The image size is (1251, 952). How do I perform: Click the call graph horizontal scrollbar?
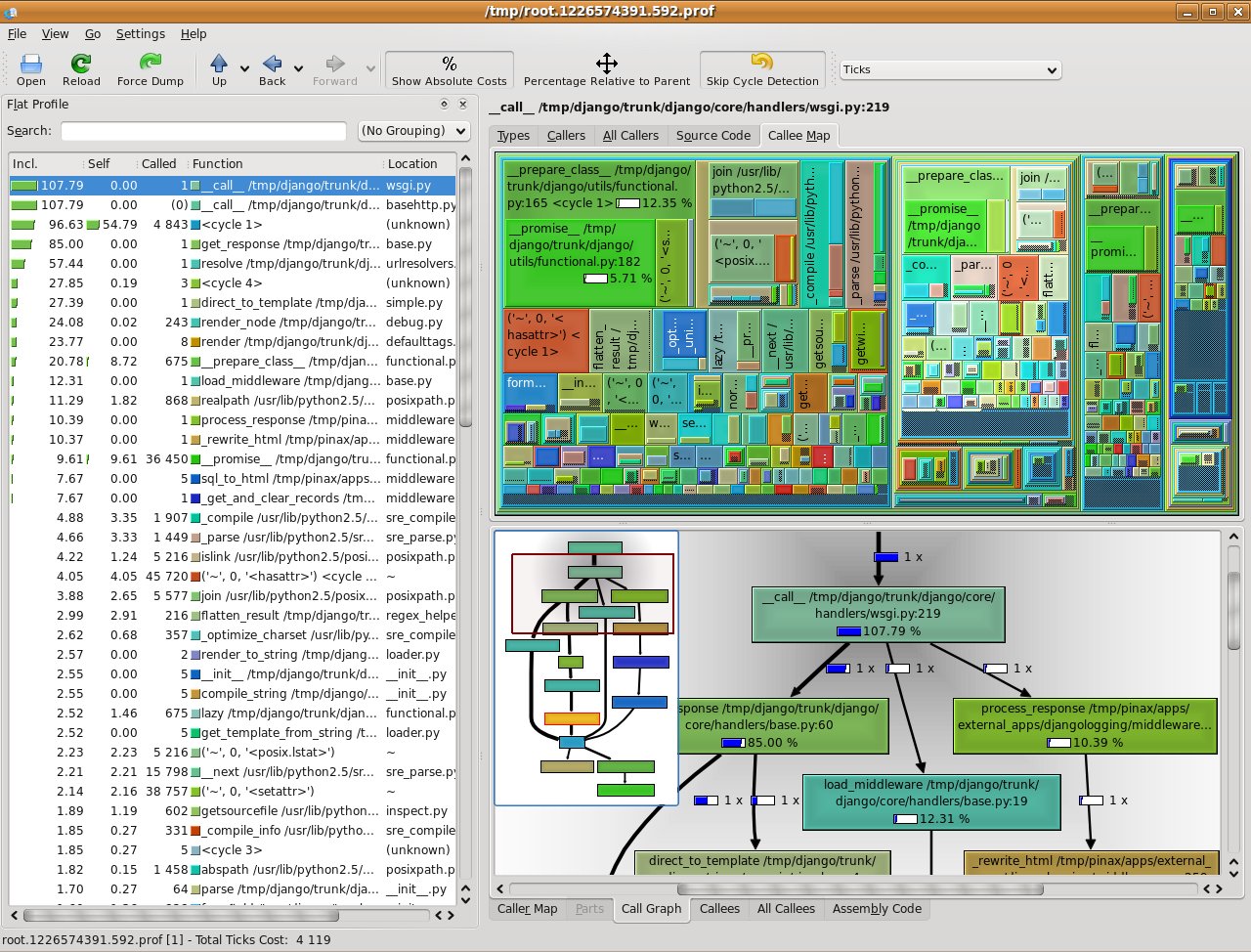(860, 889)
